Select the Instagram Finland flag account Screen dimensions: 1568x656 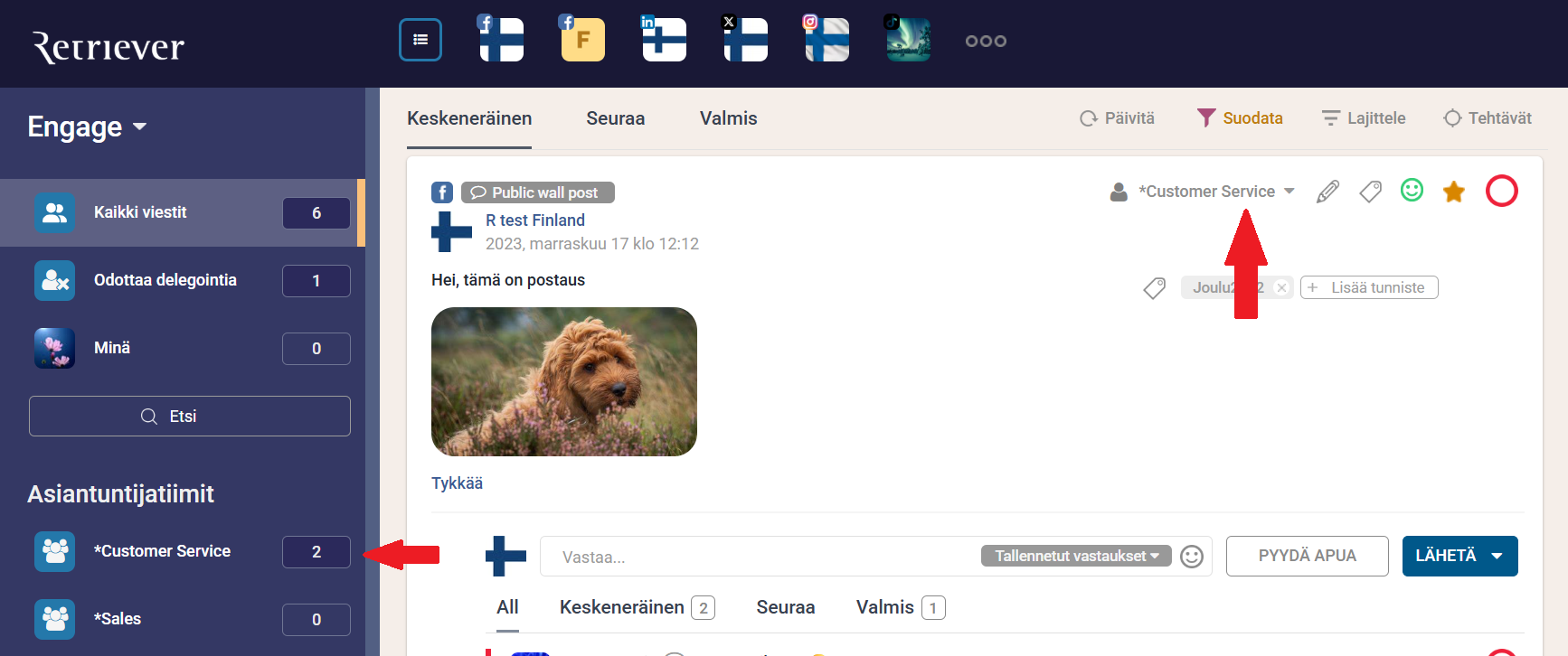coord(827,39)
